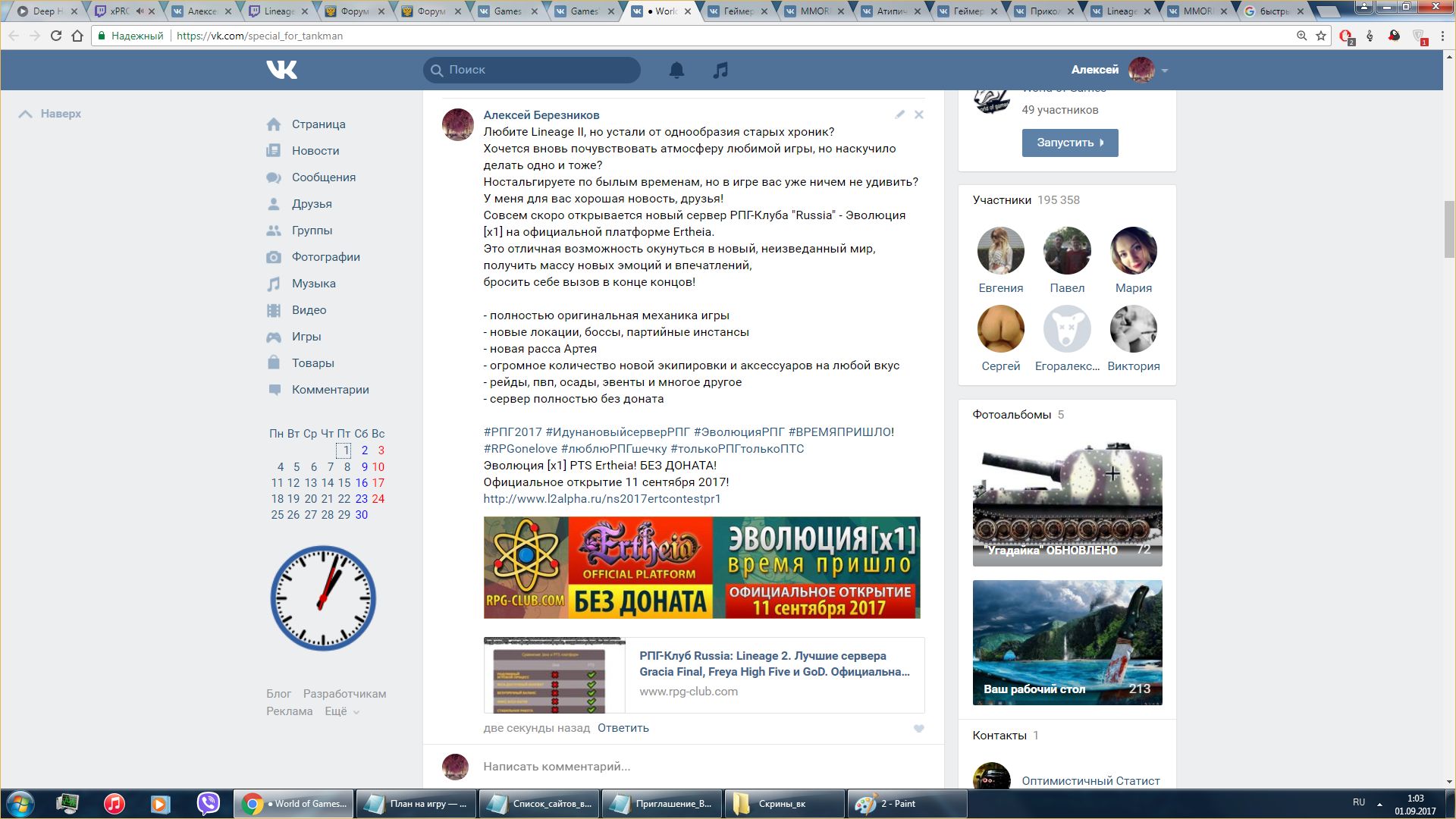Viewport: 1456px width, 819px height.
Task: Switch to the Deep H browser tab
Action: click(47, 11)
